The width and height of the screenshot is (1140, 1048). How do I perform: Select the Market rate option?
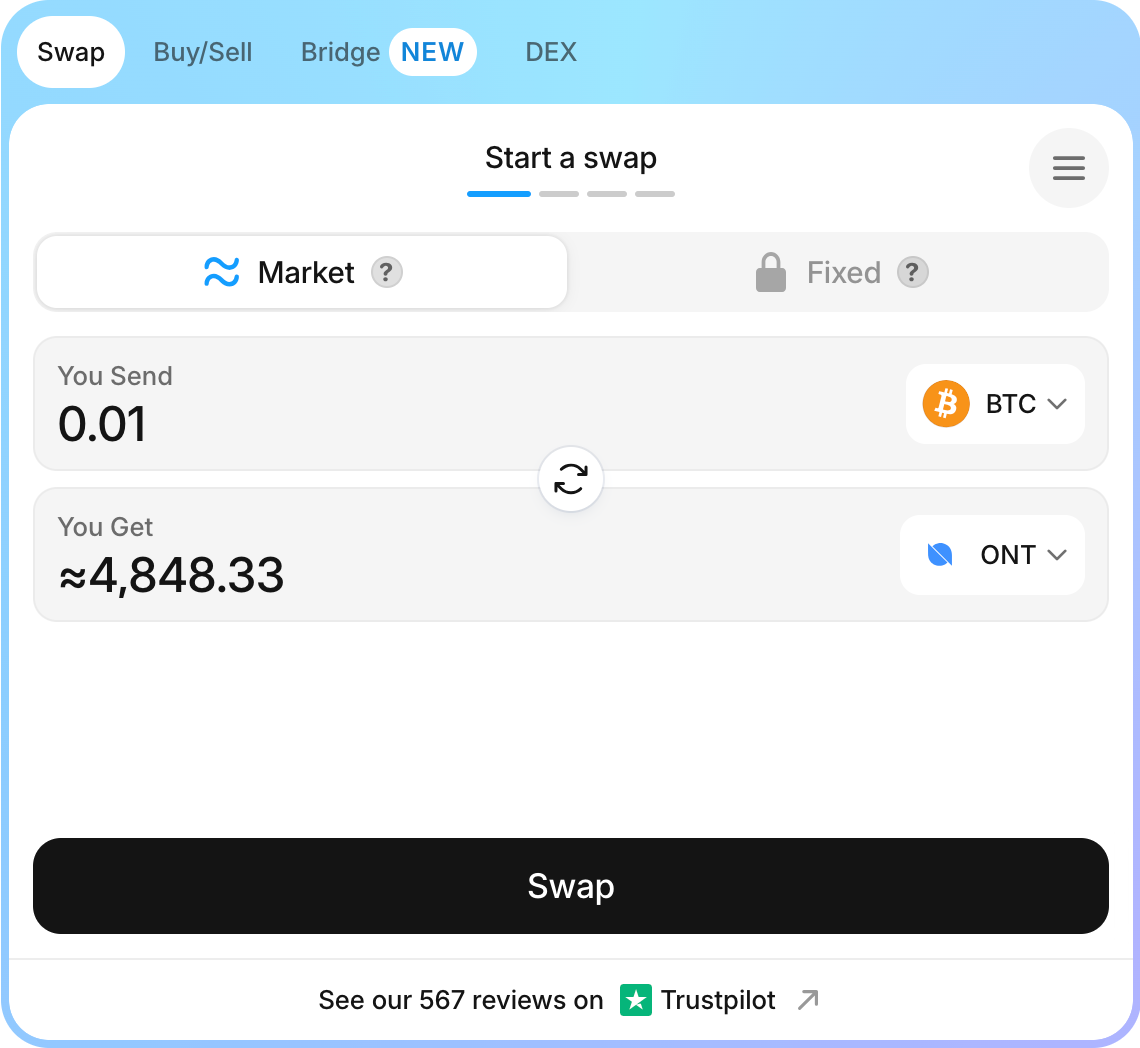click(301, 273)
